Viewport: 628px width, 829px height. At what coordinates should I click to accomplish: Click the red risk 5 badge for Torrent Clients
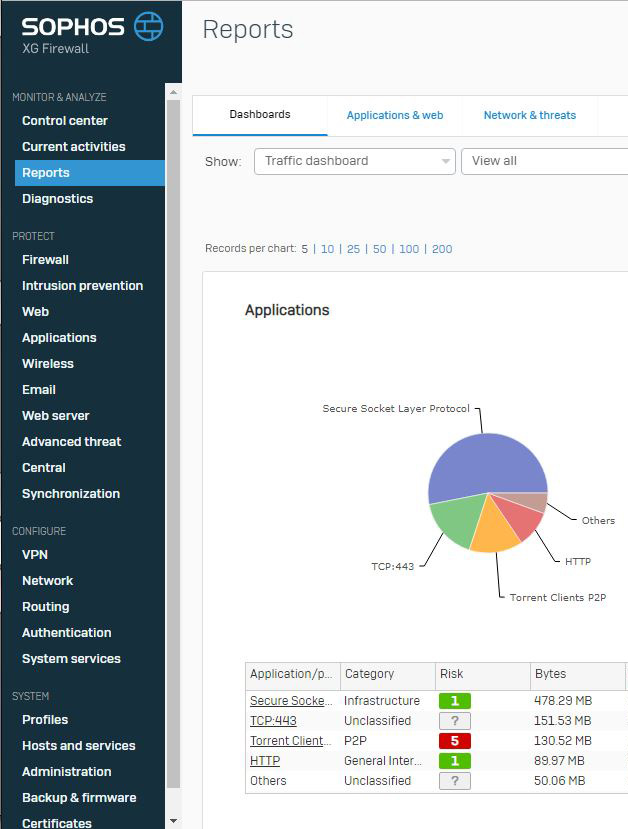point(455,741)
